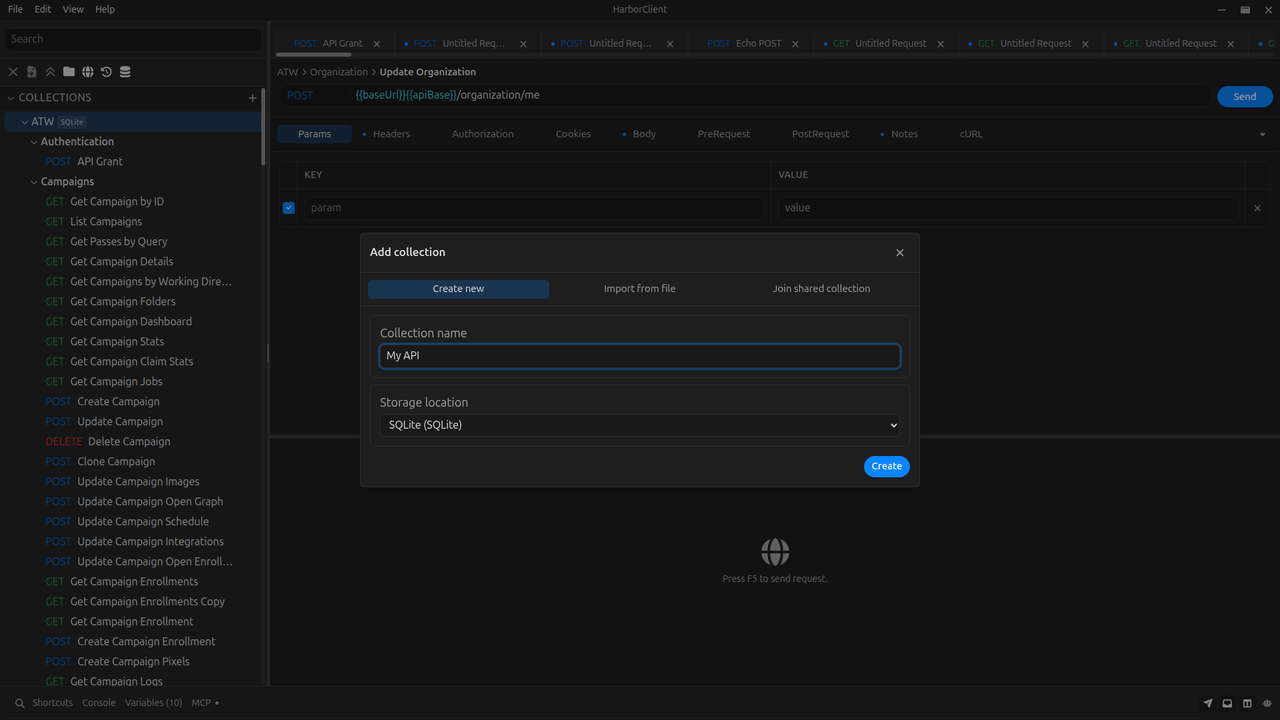Viewport: 1280px width, 720px height.
Task: Remove the param row with its X
Action: (1257, 208)
